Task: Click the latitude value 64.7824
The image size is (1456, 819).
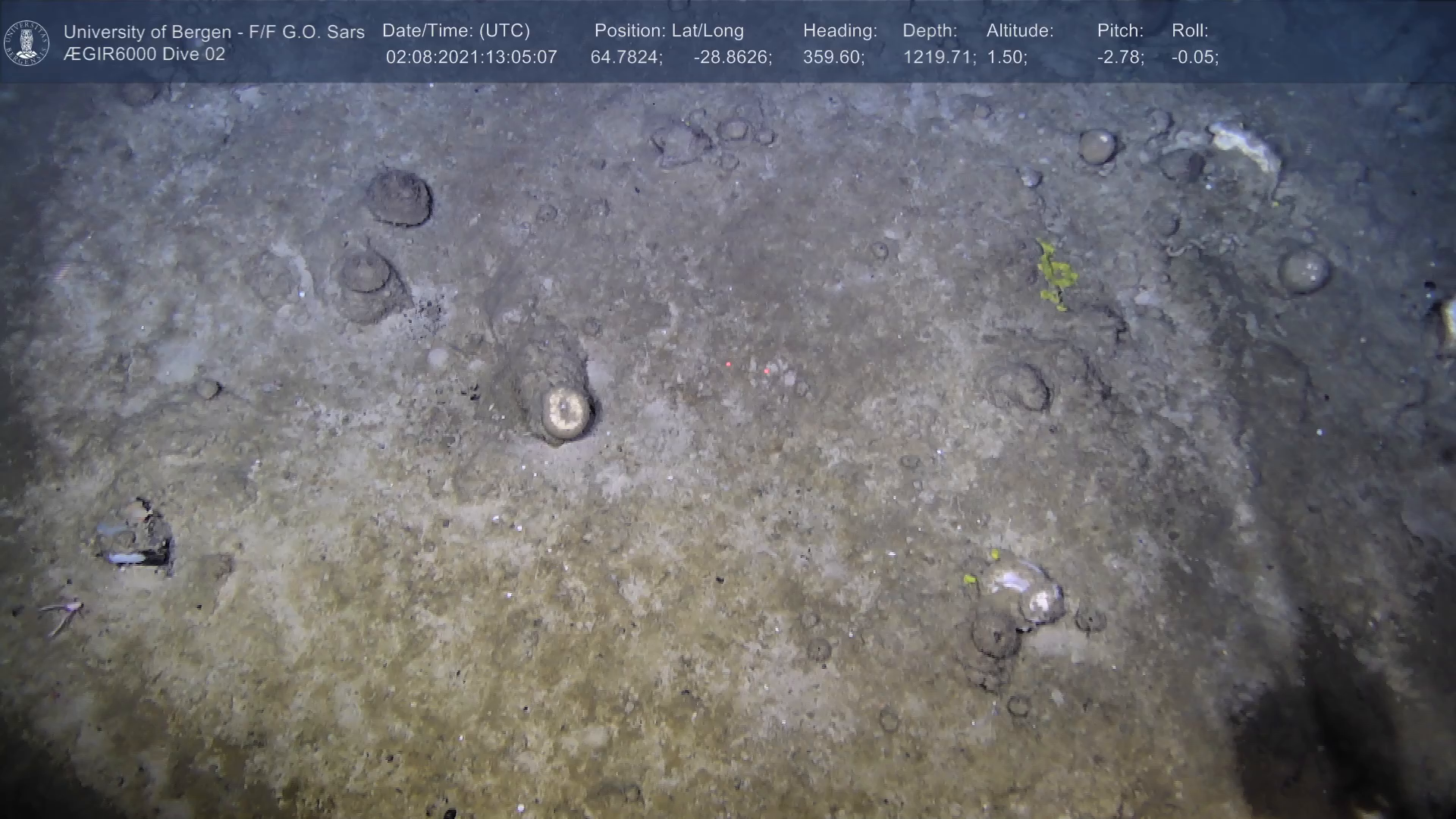Action: 626,58
